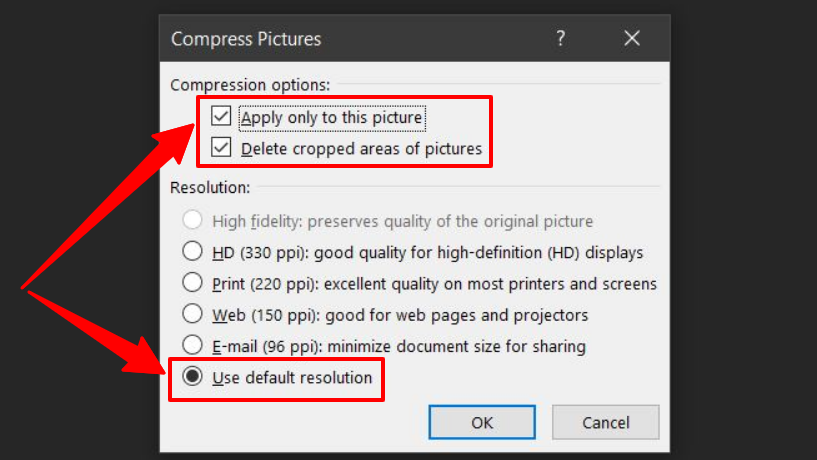Viewport: 817px width, 460px height.
Task: Close the Compress Pictures dialog
Action: pos(632,39)
